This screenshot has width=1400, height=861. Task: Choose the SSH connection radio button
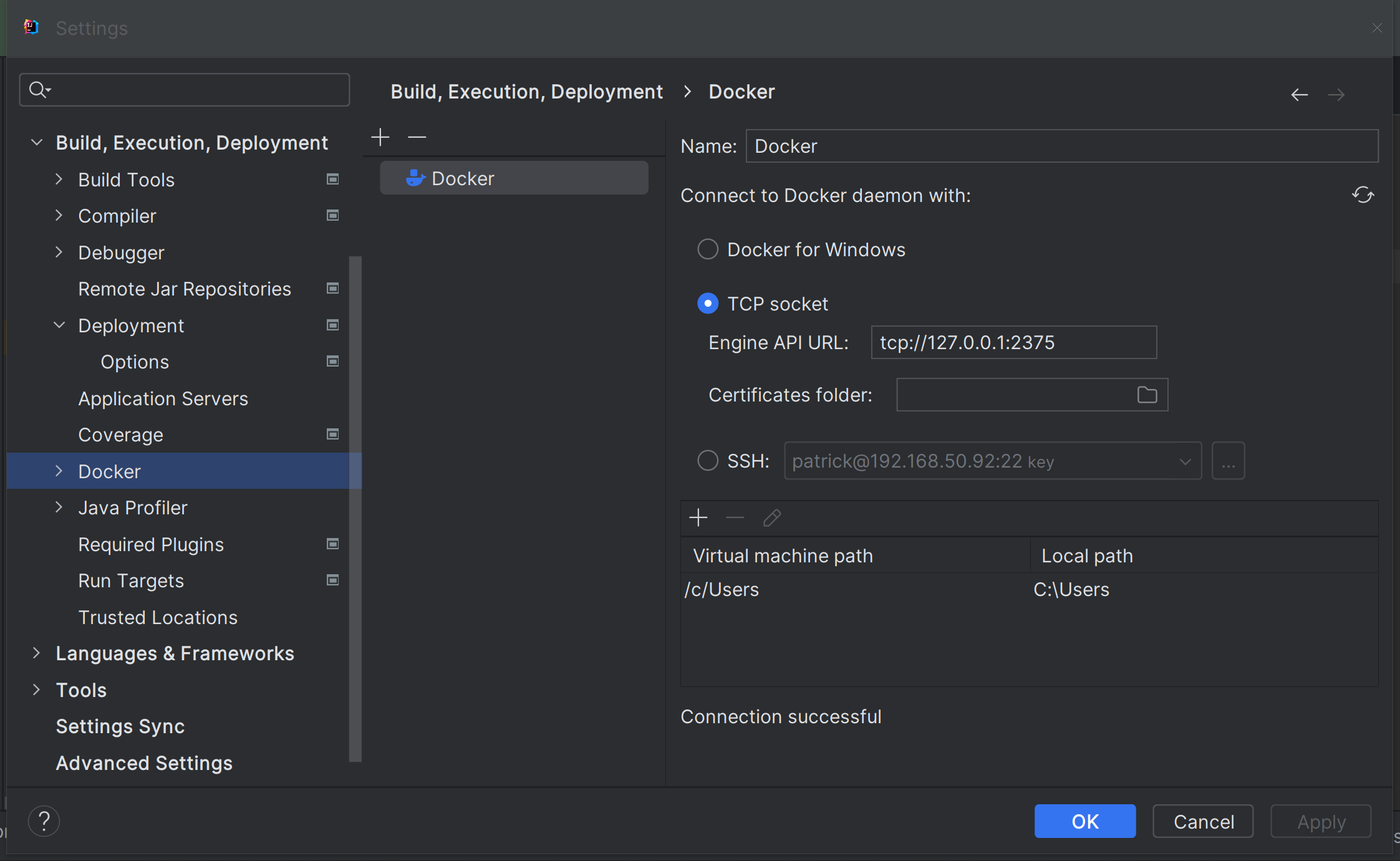[x=708, y=461]
